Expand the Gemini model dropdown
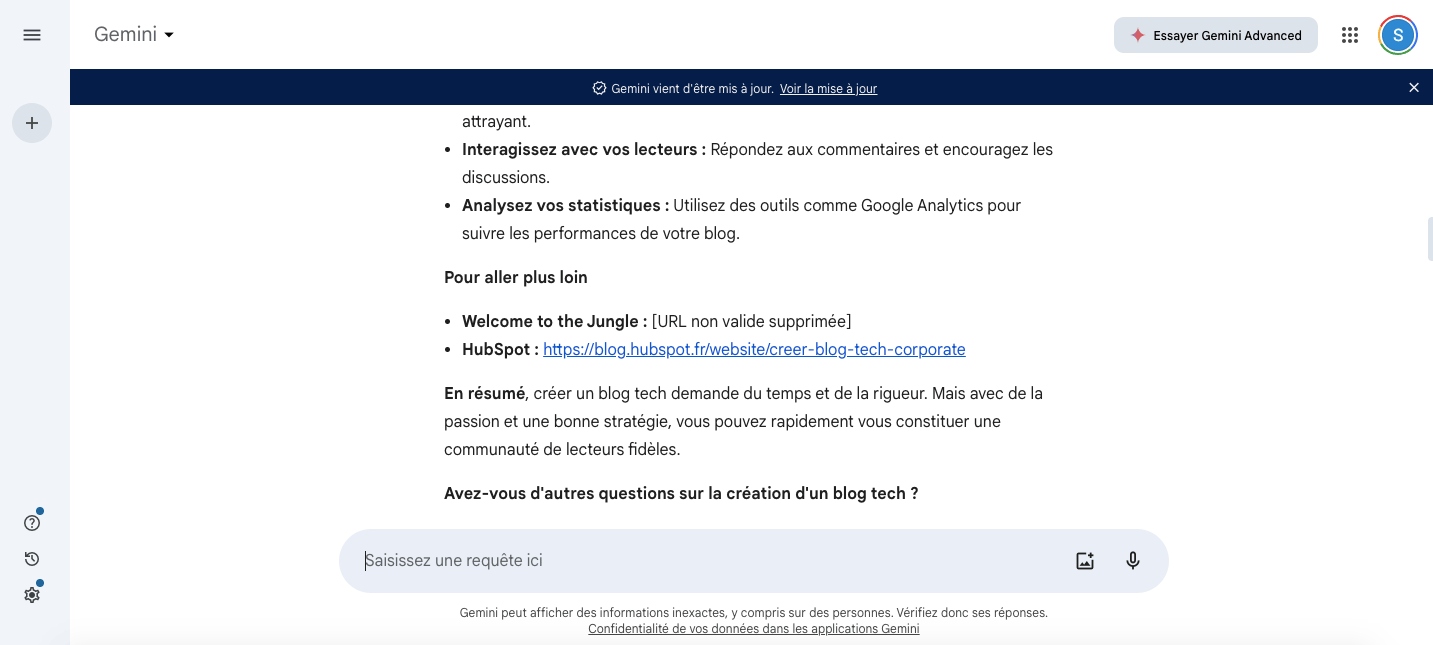Screen dimensions: 1433x645 point(135,35)
